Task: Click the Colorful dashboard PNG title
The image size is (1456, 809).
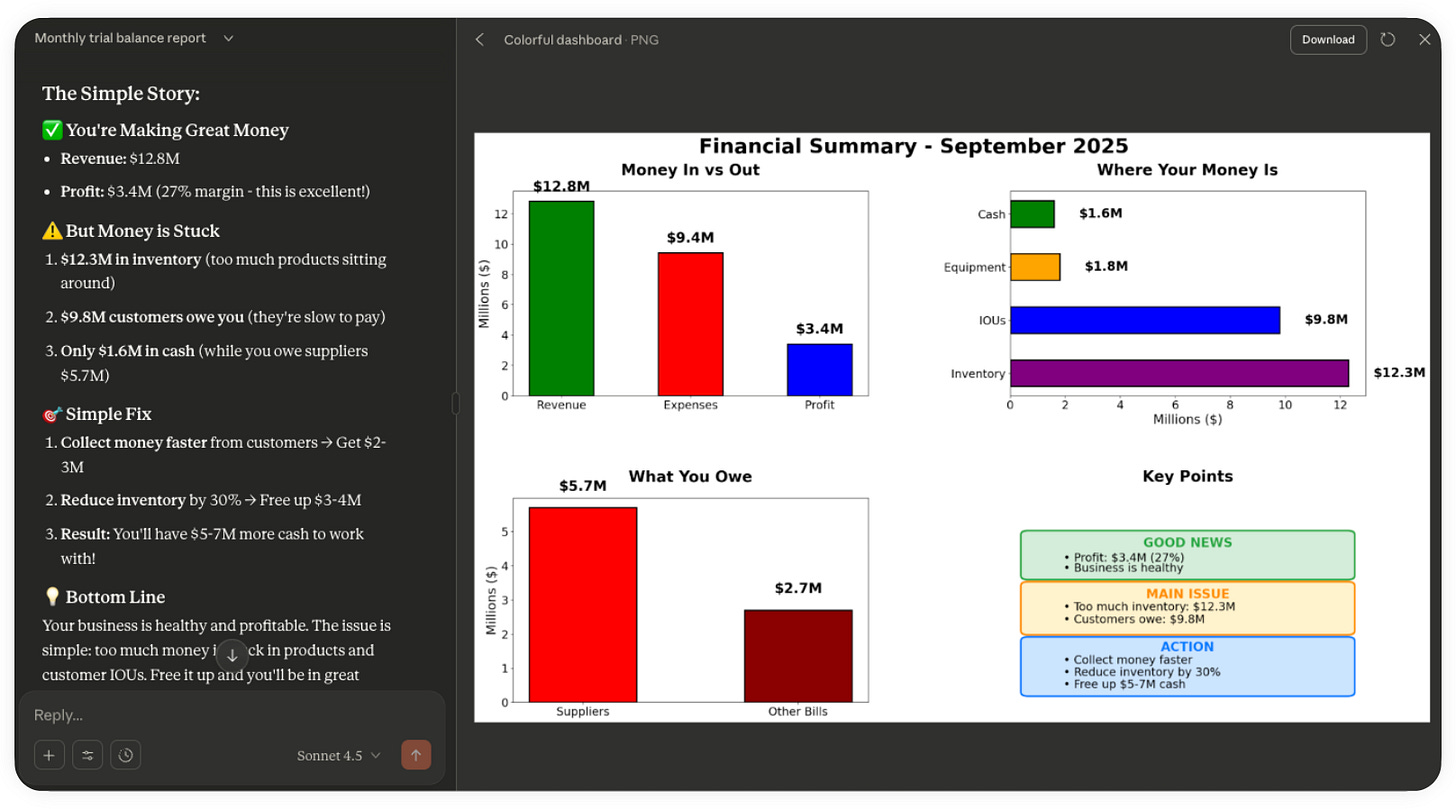Action: click(x=581, y=40)
